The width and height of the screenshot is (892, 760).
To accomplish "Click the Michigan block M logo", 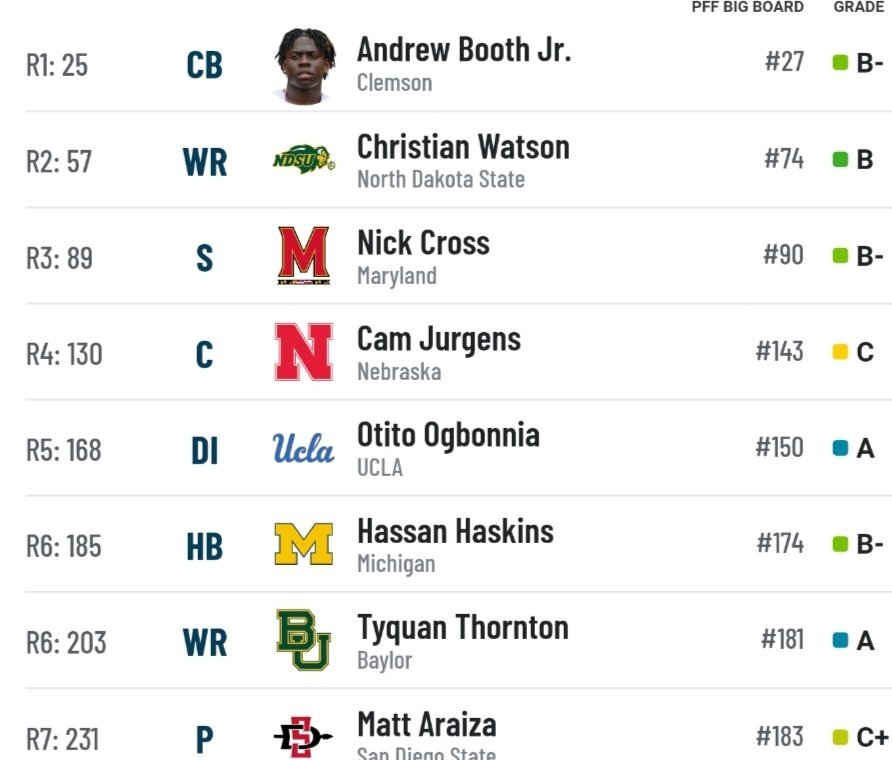I will coord(304,544).
